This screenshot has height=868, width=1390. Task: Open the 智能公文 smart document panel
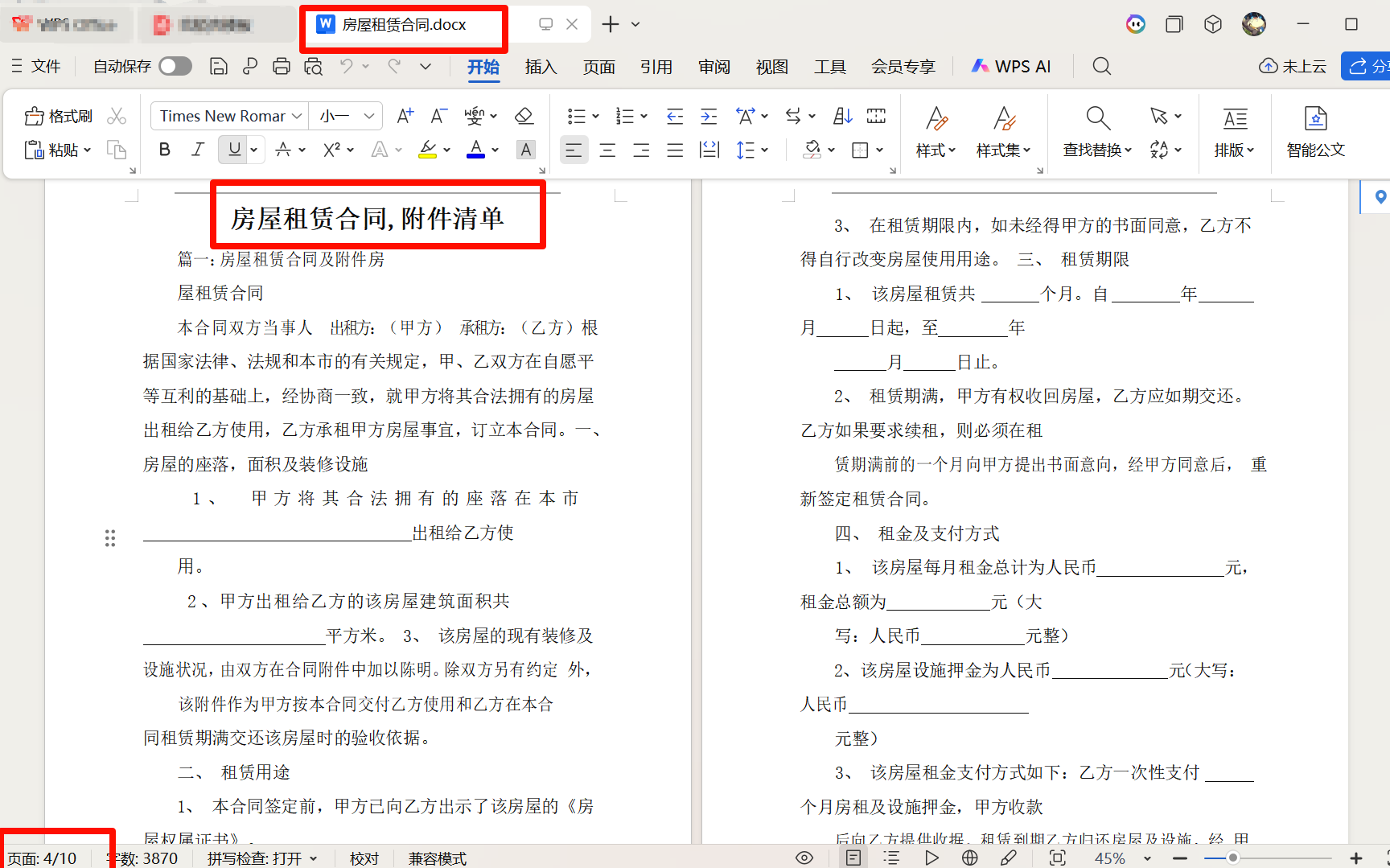tap(1315, 131)
